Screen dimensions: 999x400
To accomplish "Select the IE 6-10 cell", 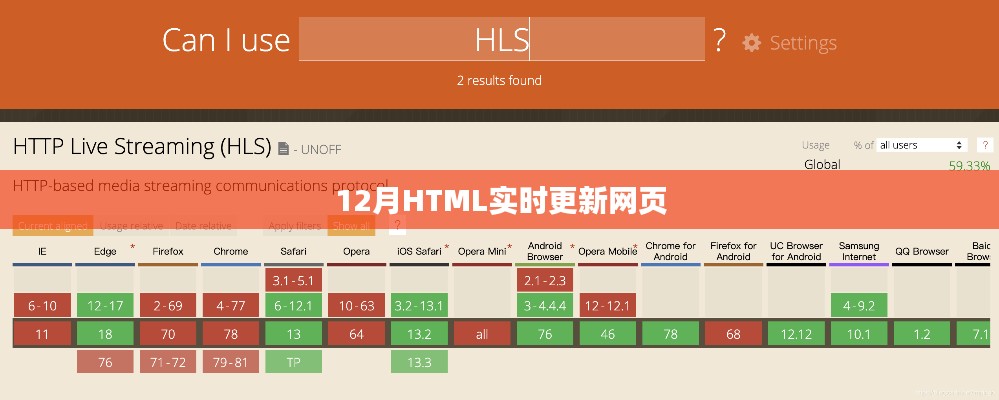I will click(42, 306).
